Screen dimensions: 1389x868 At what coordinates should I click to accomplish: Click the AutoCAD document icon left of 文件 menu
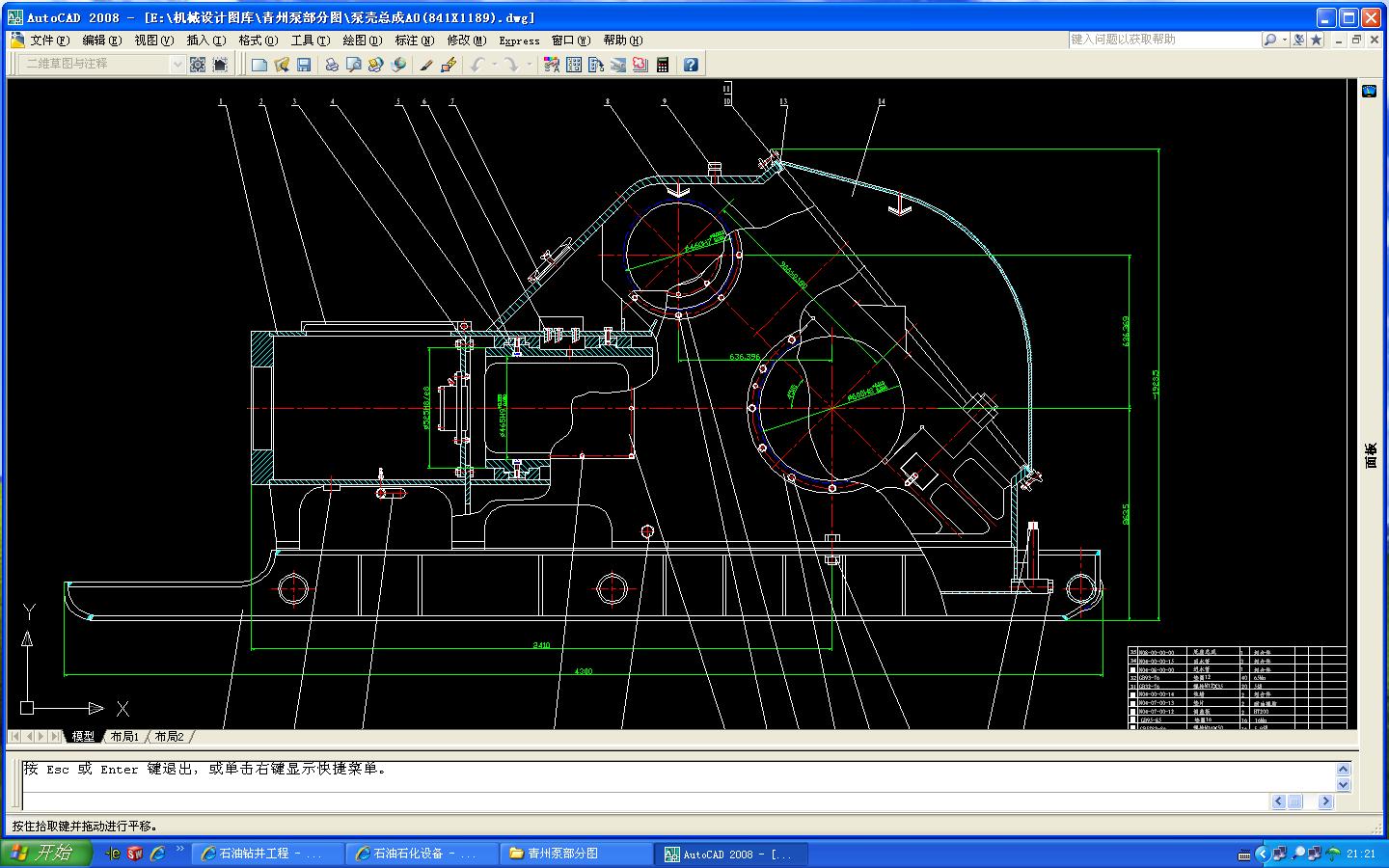pos(17,40)
